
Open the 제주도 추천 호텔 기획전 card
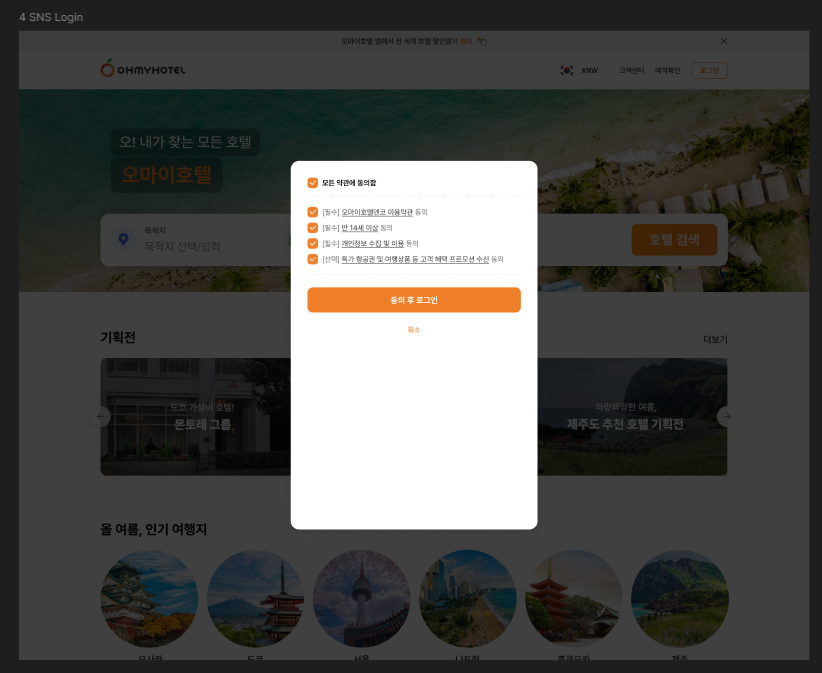tap(632, 417)
